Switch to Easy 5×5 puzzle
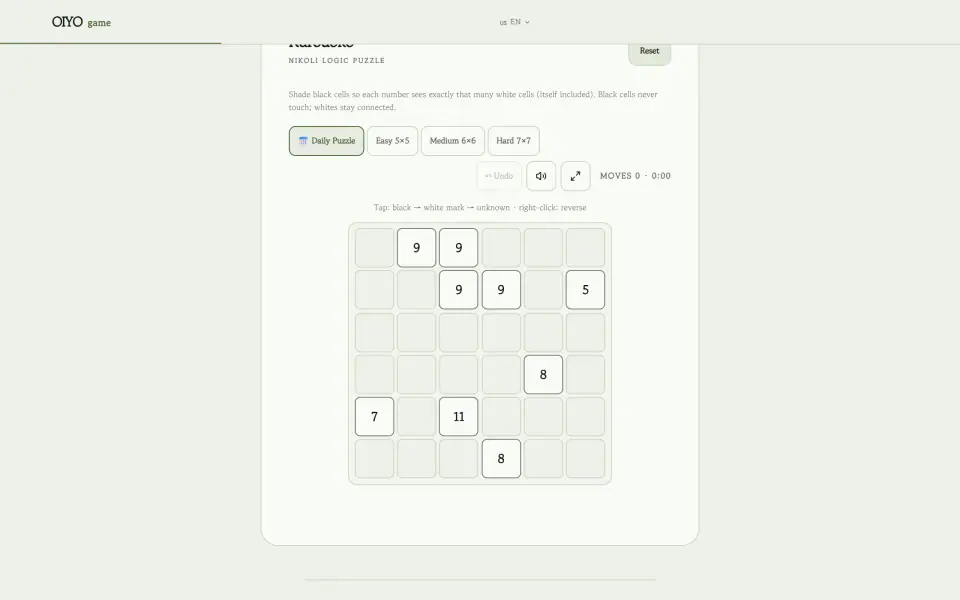Viewport: 960px width, 600px height. coord(392,141)
